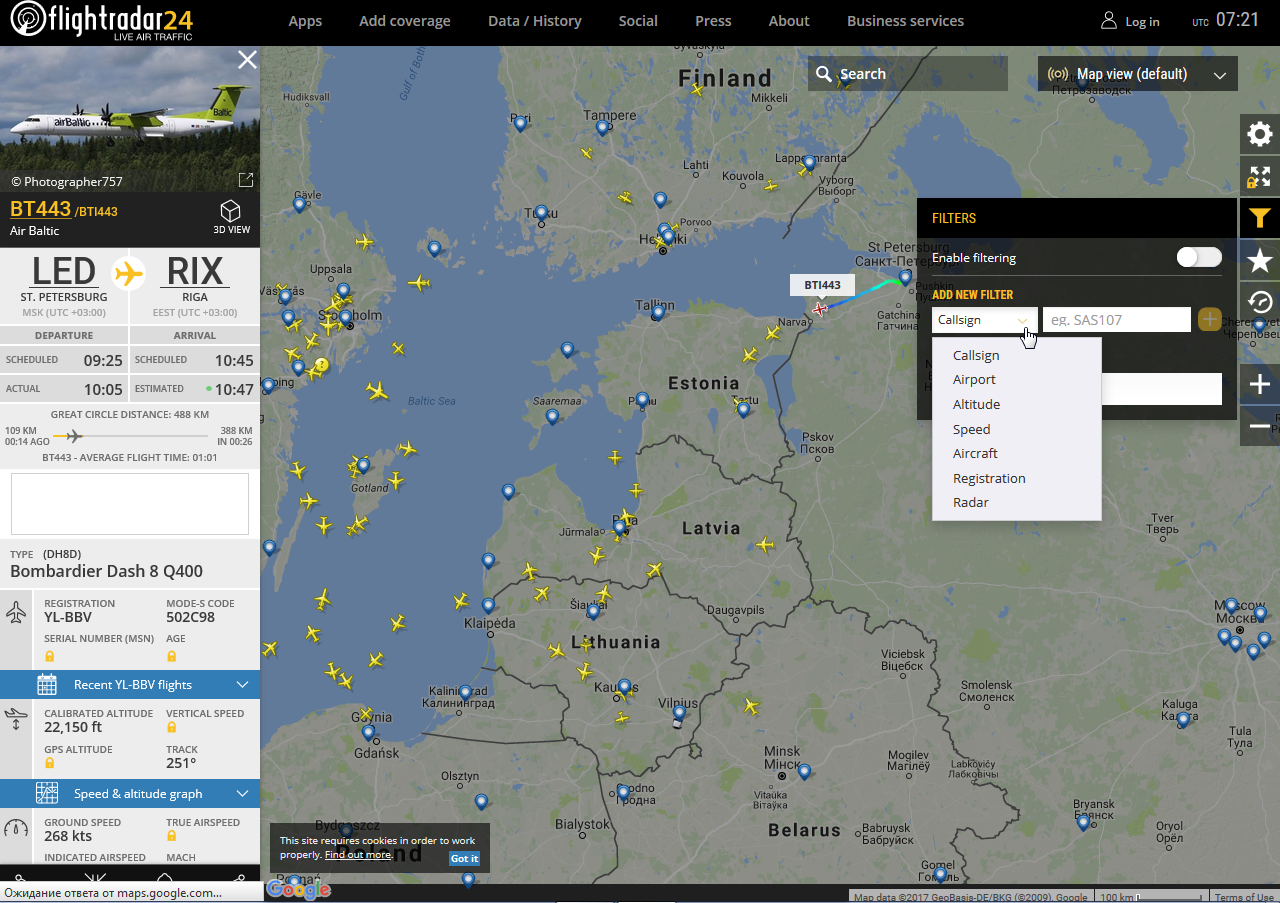Click the Log in user icon

1108,21
